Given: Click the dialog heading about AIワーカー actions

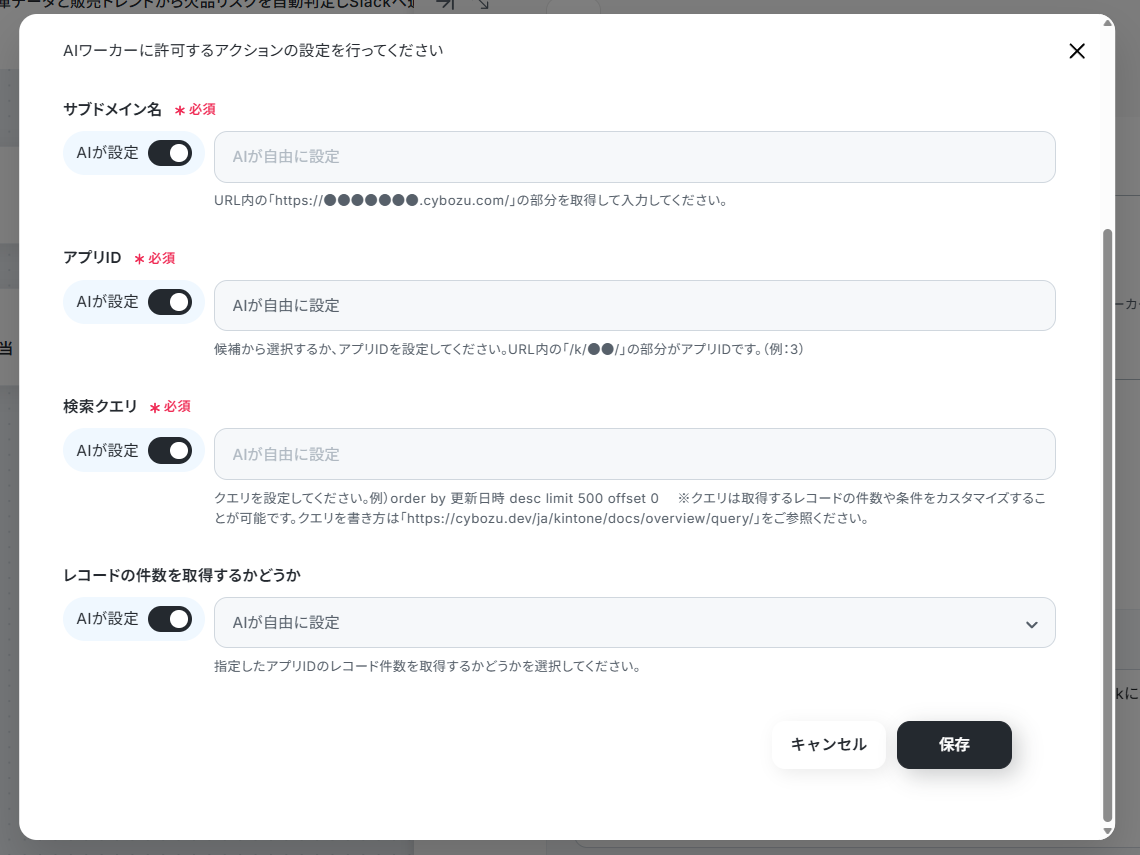Looking at the screenshot, I should [253, 51].
